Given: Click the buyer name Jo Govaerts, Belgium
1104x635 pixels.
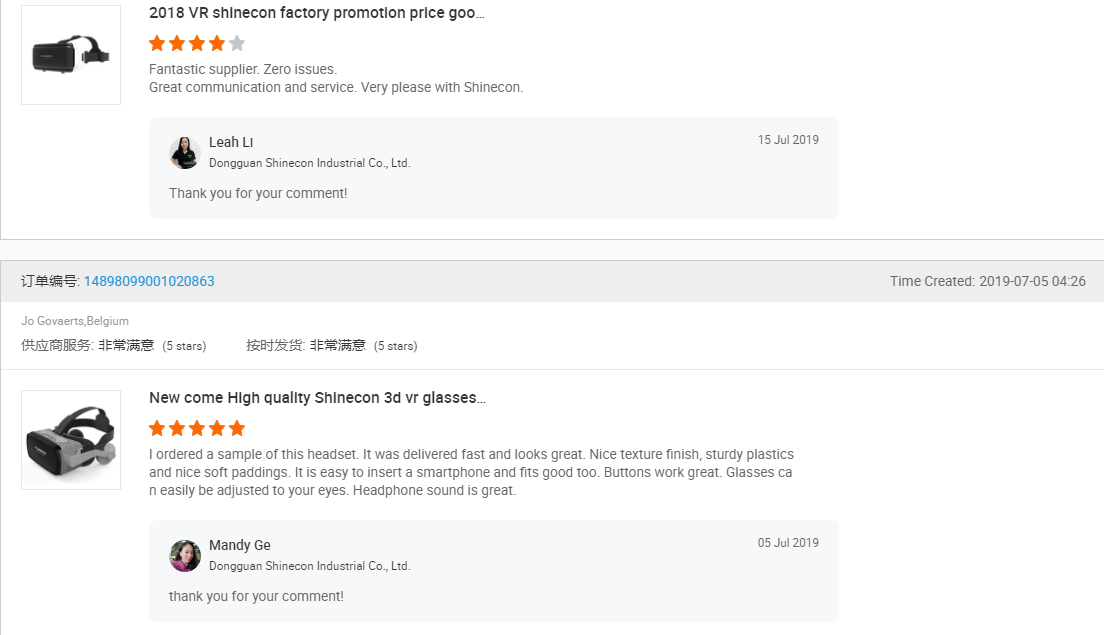Looking at the screenshot, I should (75, 321).
